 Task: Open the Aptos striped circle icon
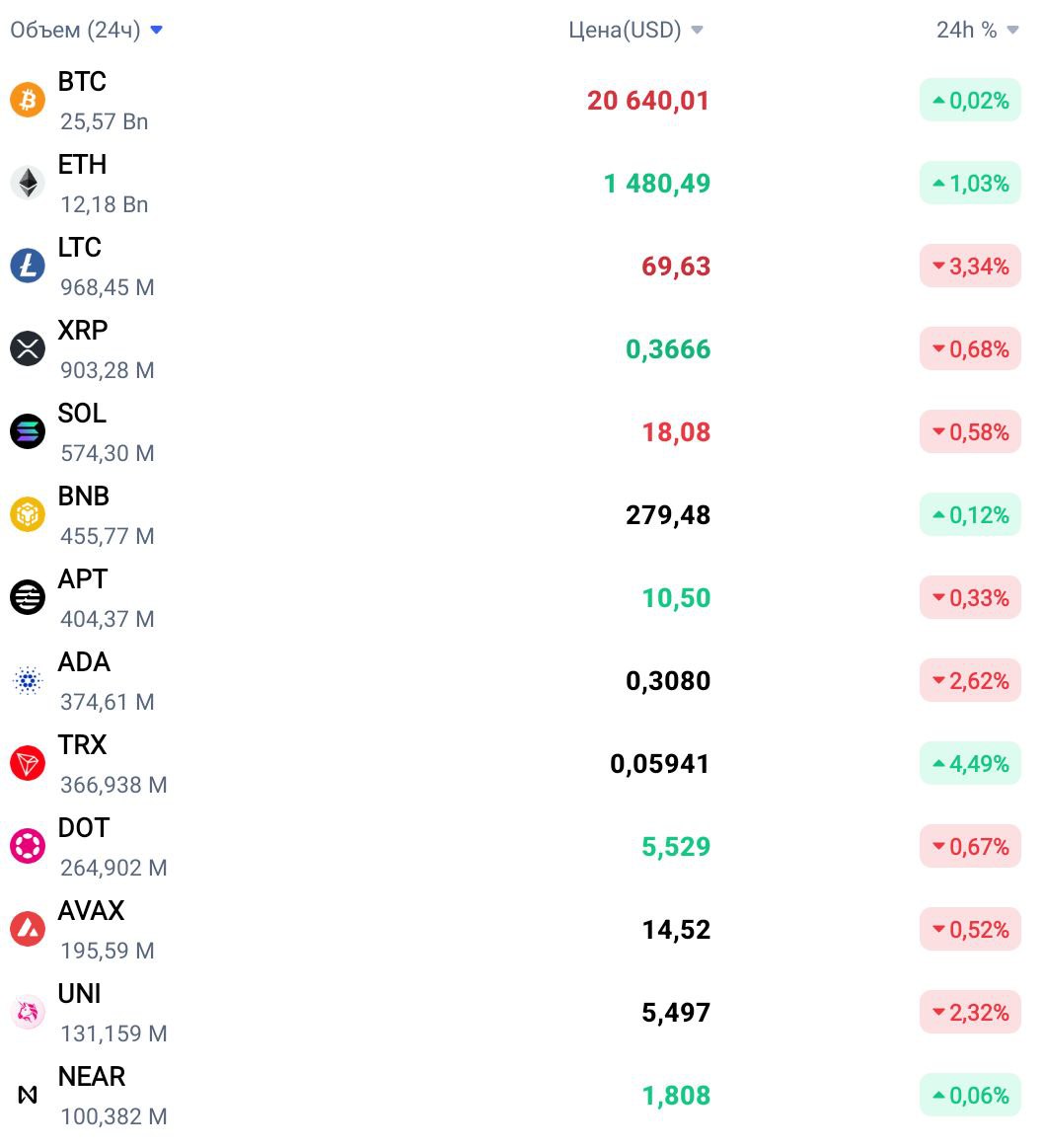tap(28, 597)
